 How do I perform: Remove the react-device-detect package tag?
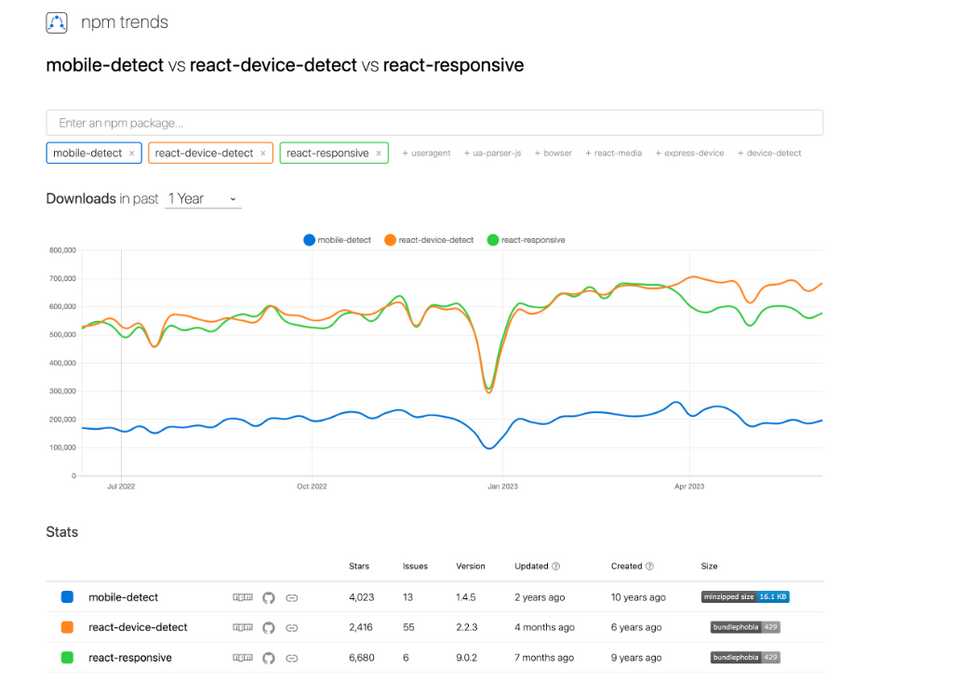[263, 153]
